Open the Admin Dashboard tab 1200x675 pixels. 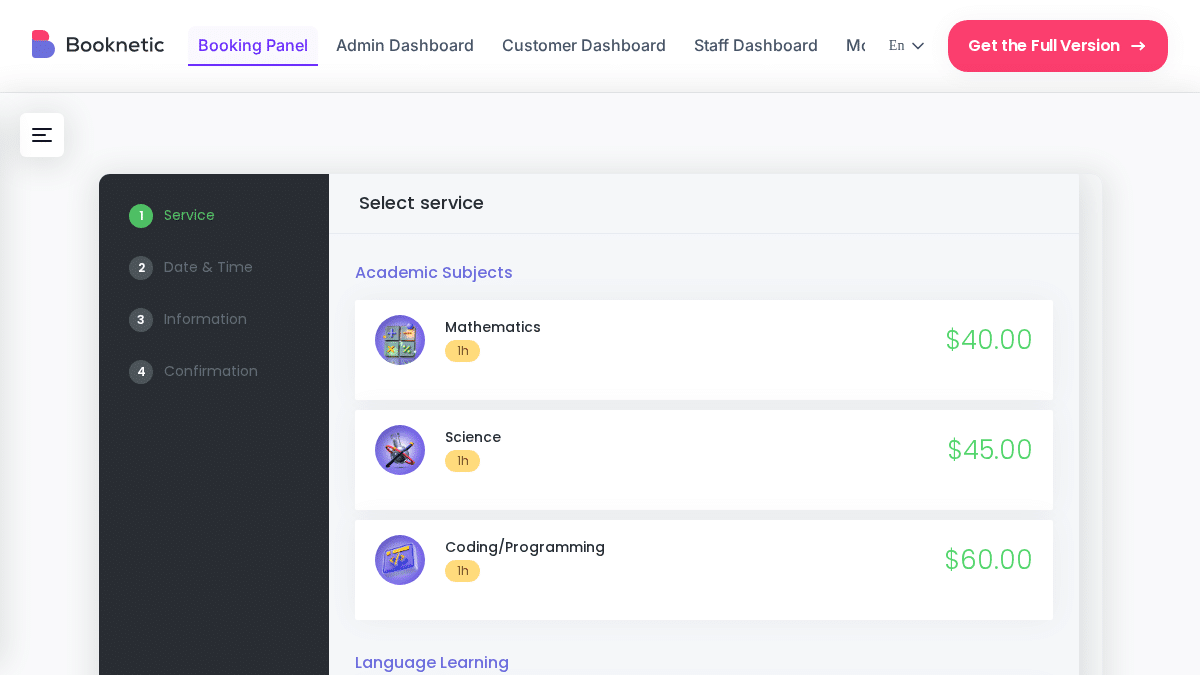(x=405, y=45)
